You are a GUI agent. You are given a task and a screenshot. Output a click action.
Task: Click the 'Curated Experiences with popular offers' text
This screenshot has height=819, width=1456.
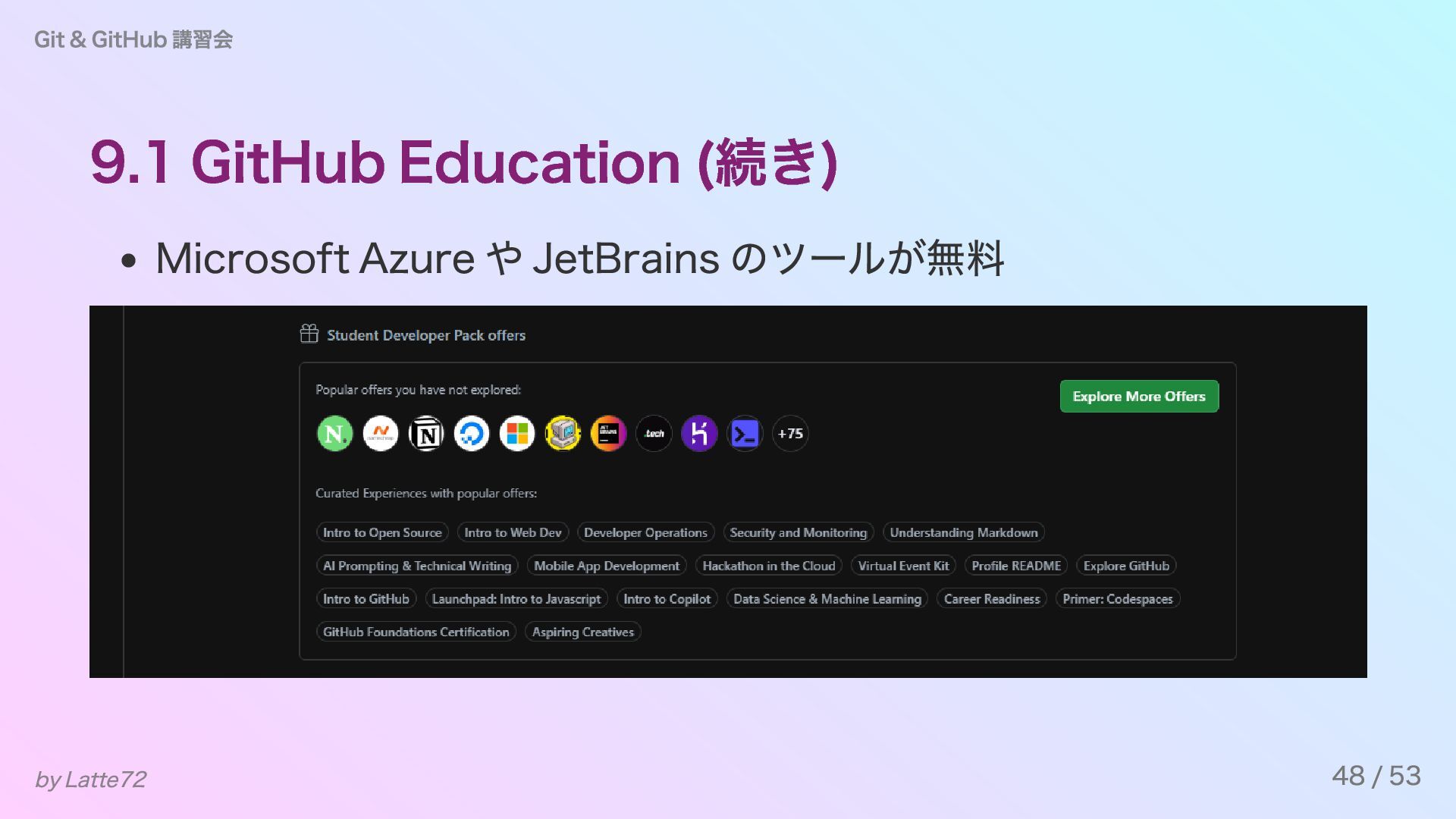click(426, 494)
